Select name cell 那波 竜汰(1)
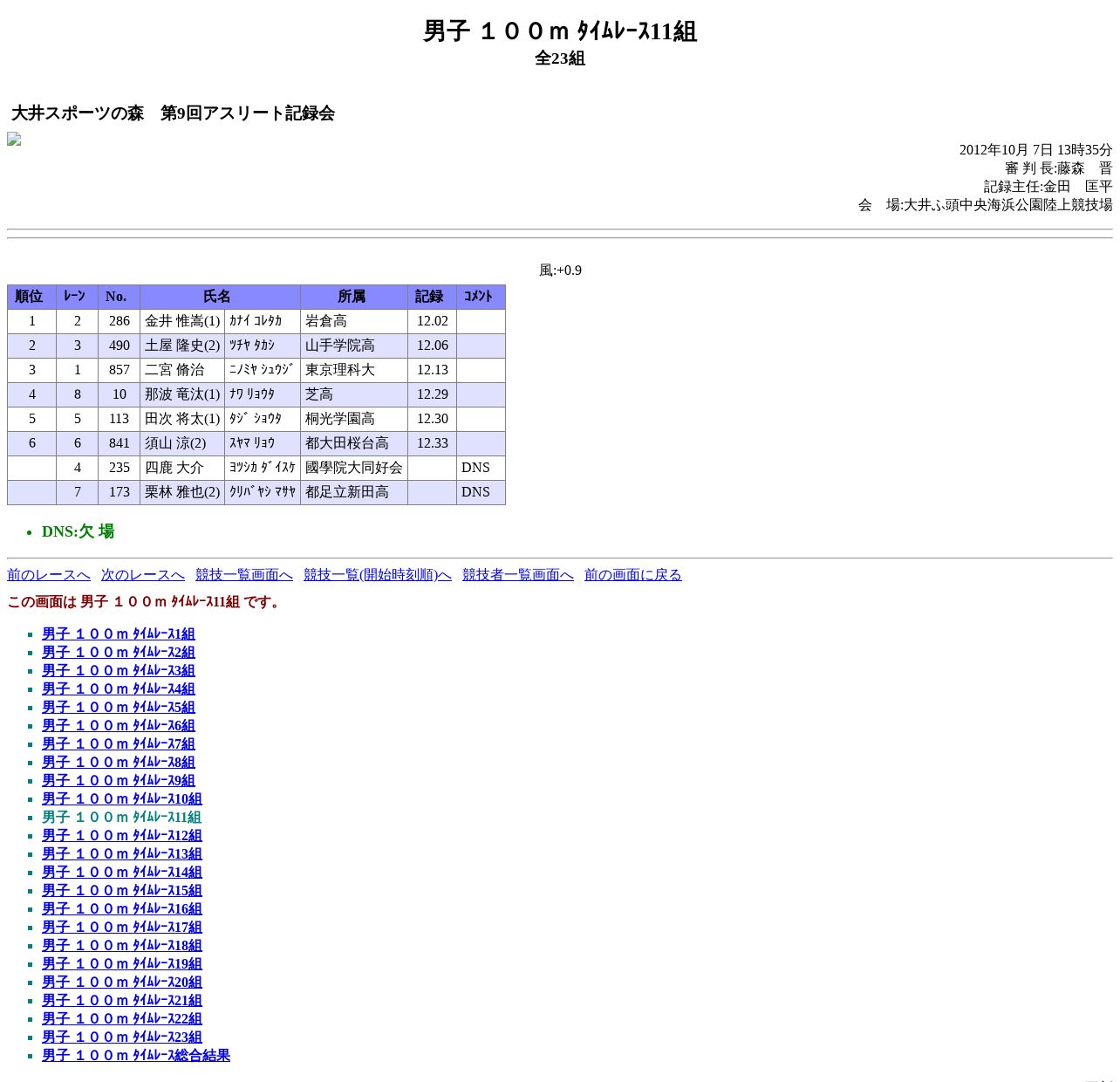Screen dimensions: 1120x1082 (182, 394)
